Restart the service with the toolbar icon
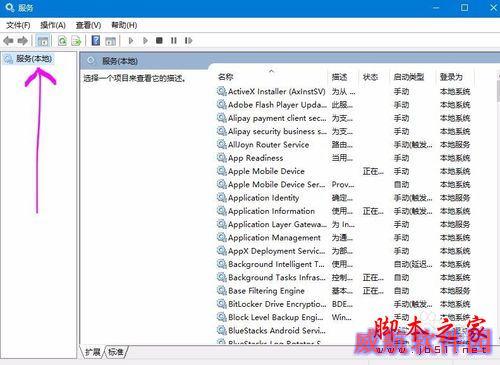 coord(188,41)
